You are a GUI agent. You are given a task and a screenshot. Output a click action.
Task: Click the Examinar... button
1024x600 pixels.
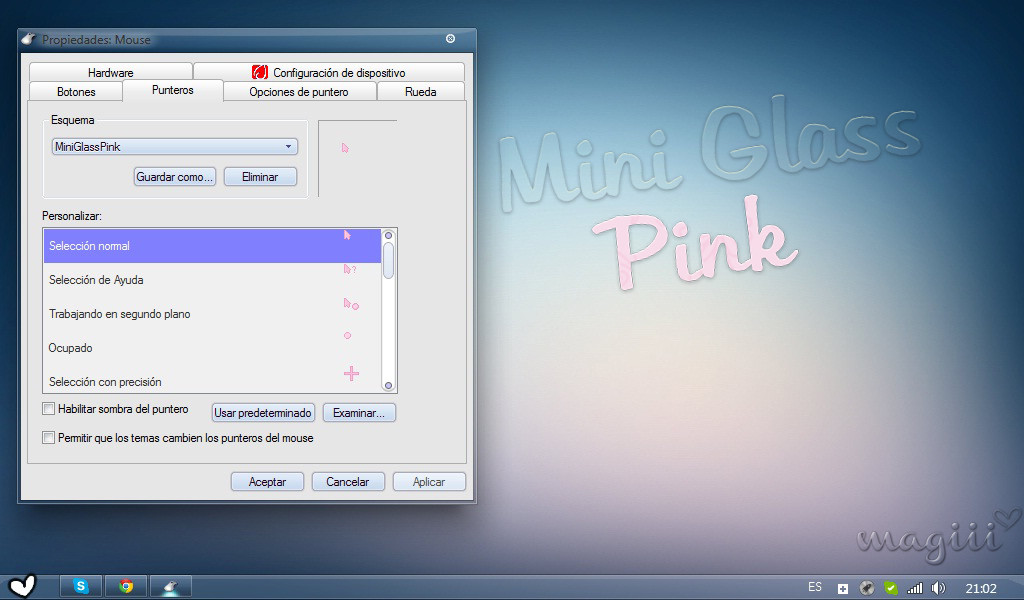point(359,413)
